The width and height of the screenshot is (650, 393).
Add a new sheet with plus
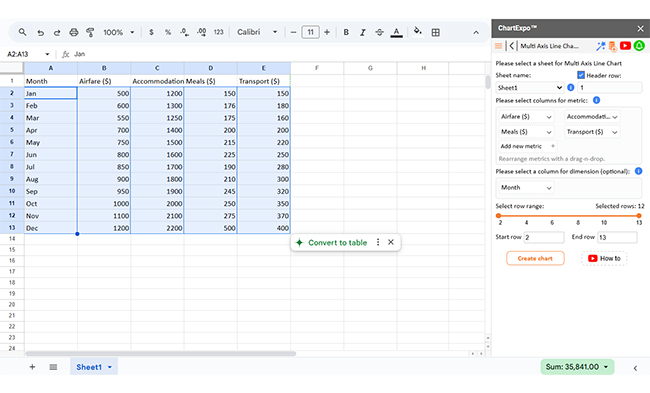pyautogui.click(x=32, y=367)
